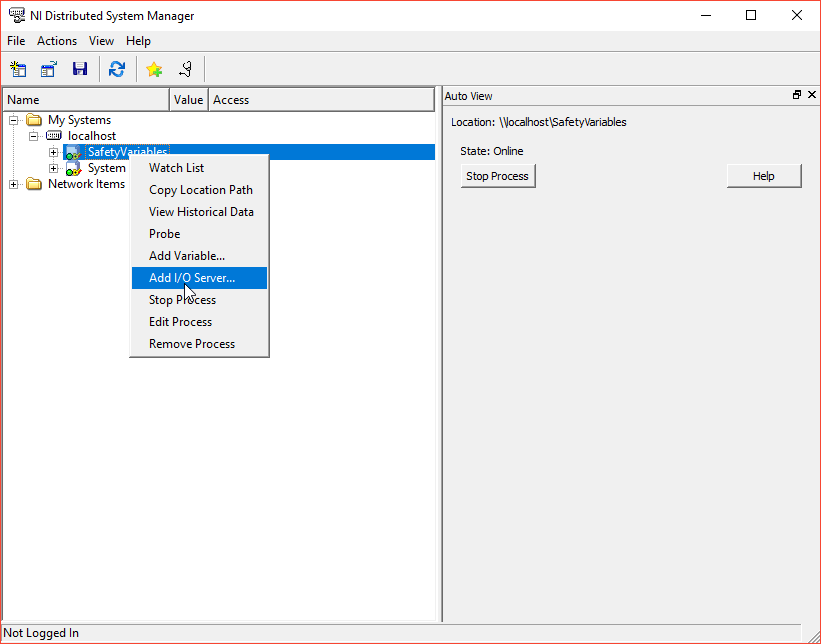The height and width of the screenshot is (644, 821).
Task: Select the SafetyVariables label in the tree
Action: point(128,152)
